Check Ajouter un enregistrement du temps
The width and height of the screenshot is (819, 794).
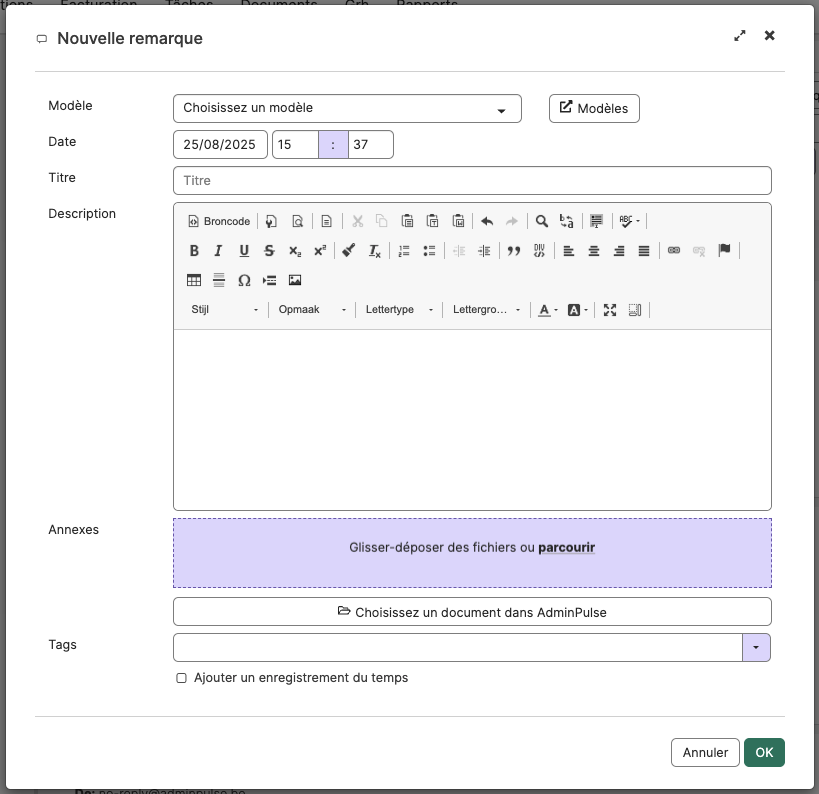181,678
